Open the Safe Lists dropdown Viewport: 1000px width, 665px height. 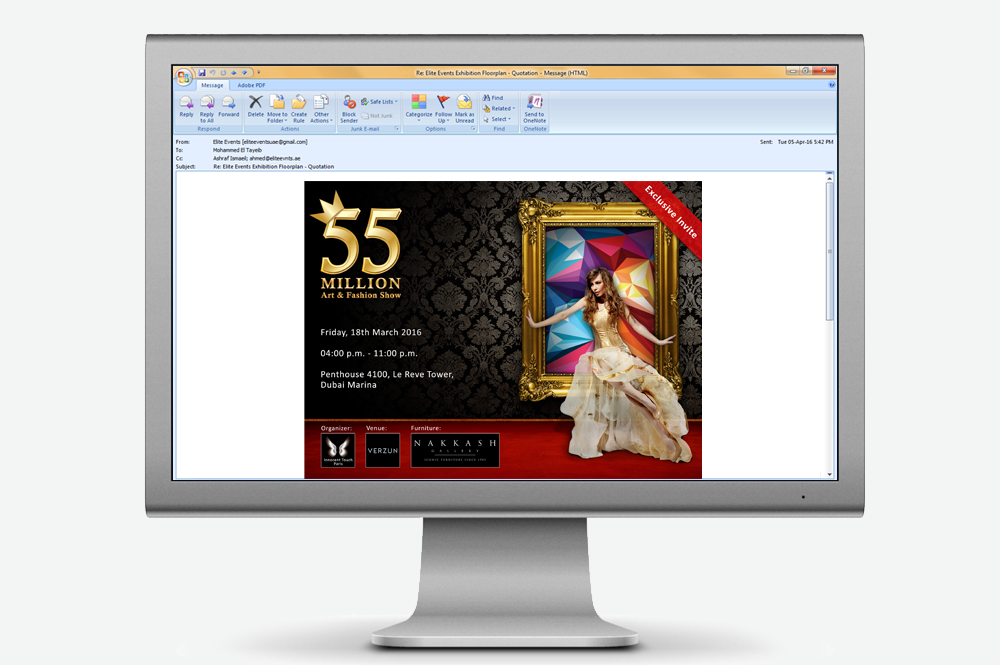382,102
